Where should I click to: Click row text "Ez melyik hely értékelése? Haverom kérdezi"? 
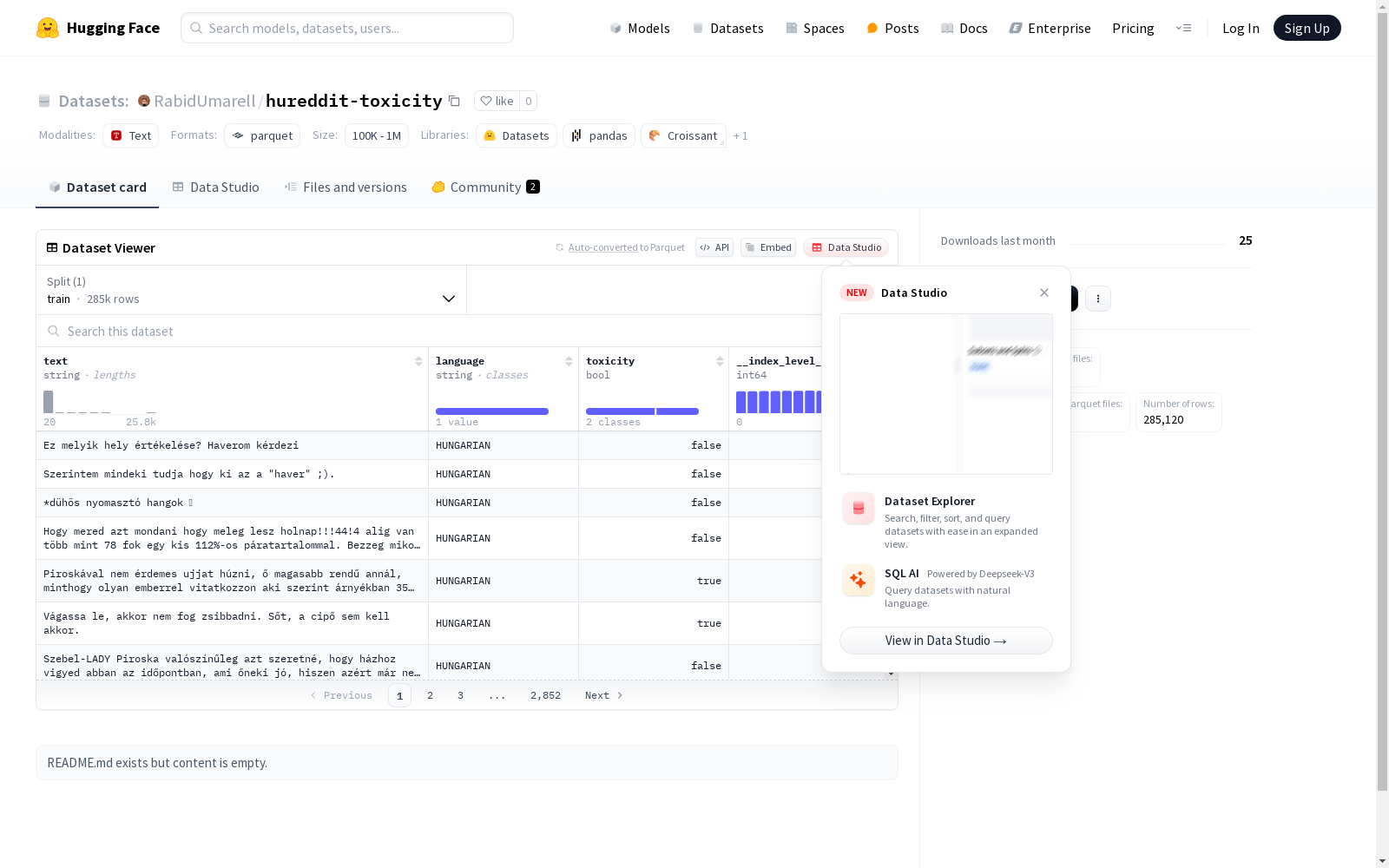(171, 445)
